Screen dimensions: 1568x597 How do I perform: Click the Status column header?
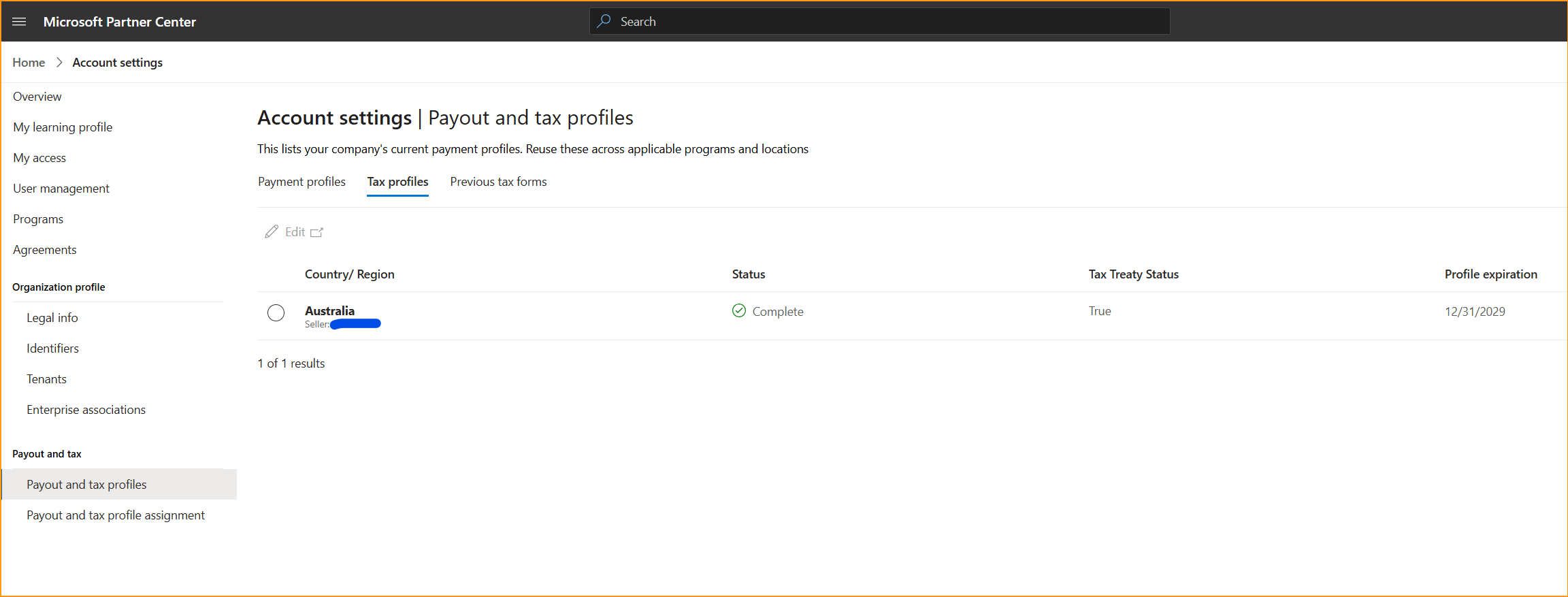(x=749, y=274)
